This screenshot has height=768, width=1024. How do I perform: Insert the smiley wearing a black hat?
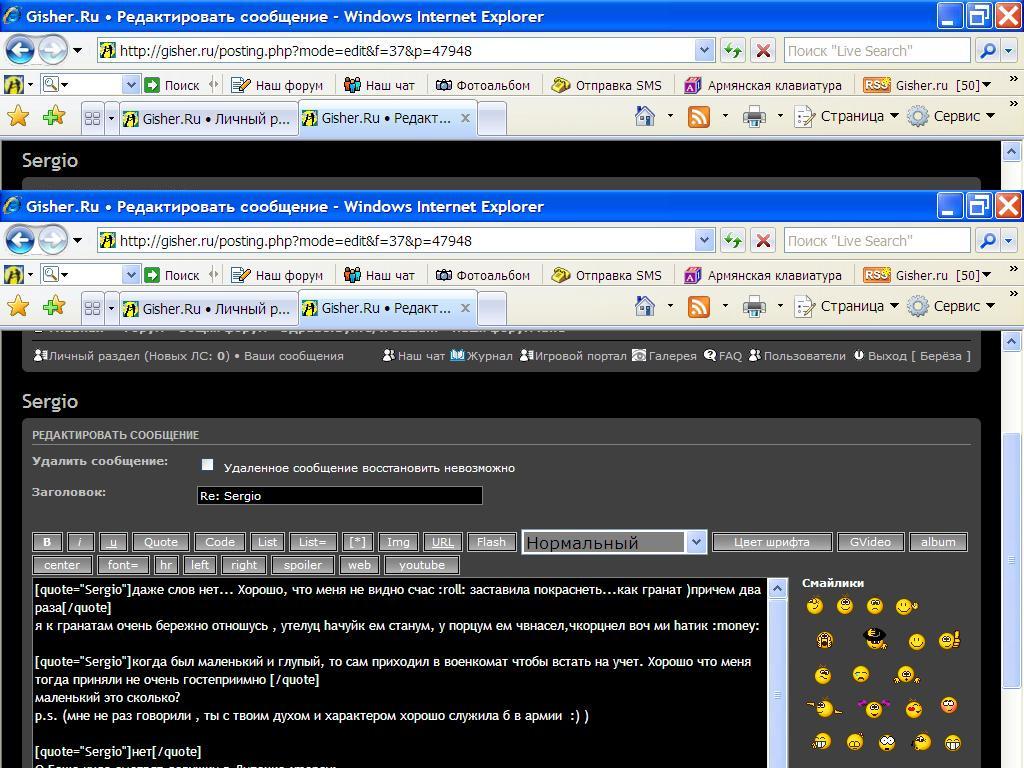pyautogui.click(x=875, y=638)
